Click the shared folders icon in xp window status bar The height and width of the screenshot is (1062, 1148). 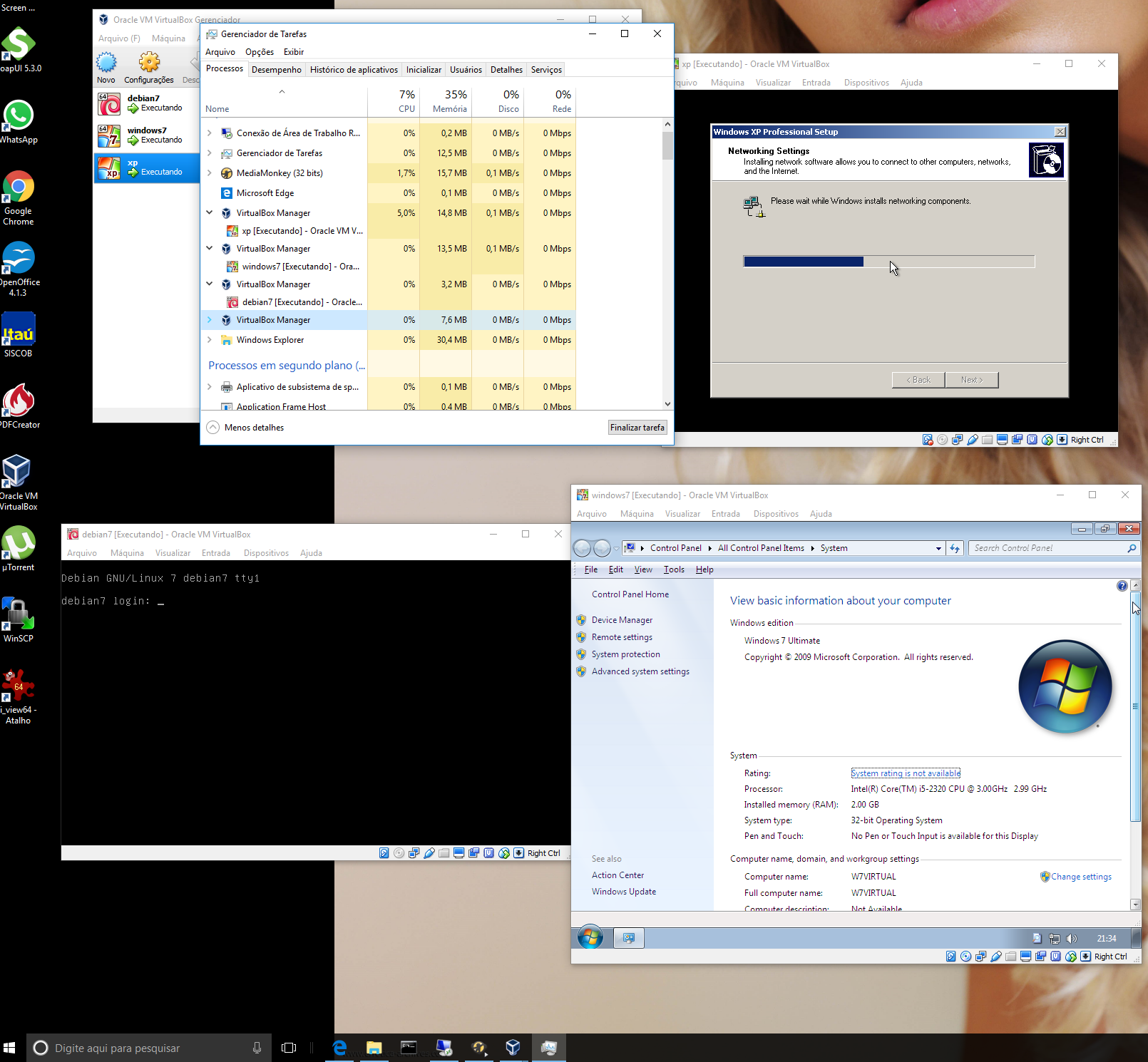point(988,440)
